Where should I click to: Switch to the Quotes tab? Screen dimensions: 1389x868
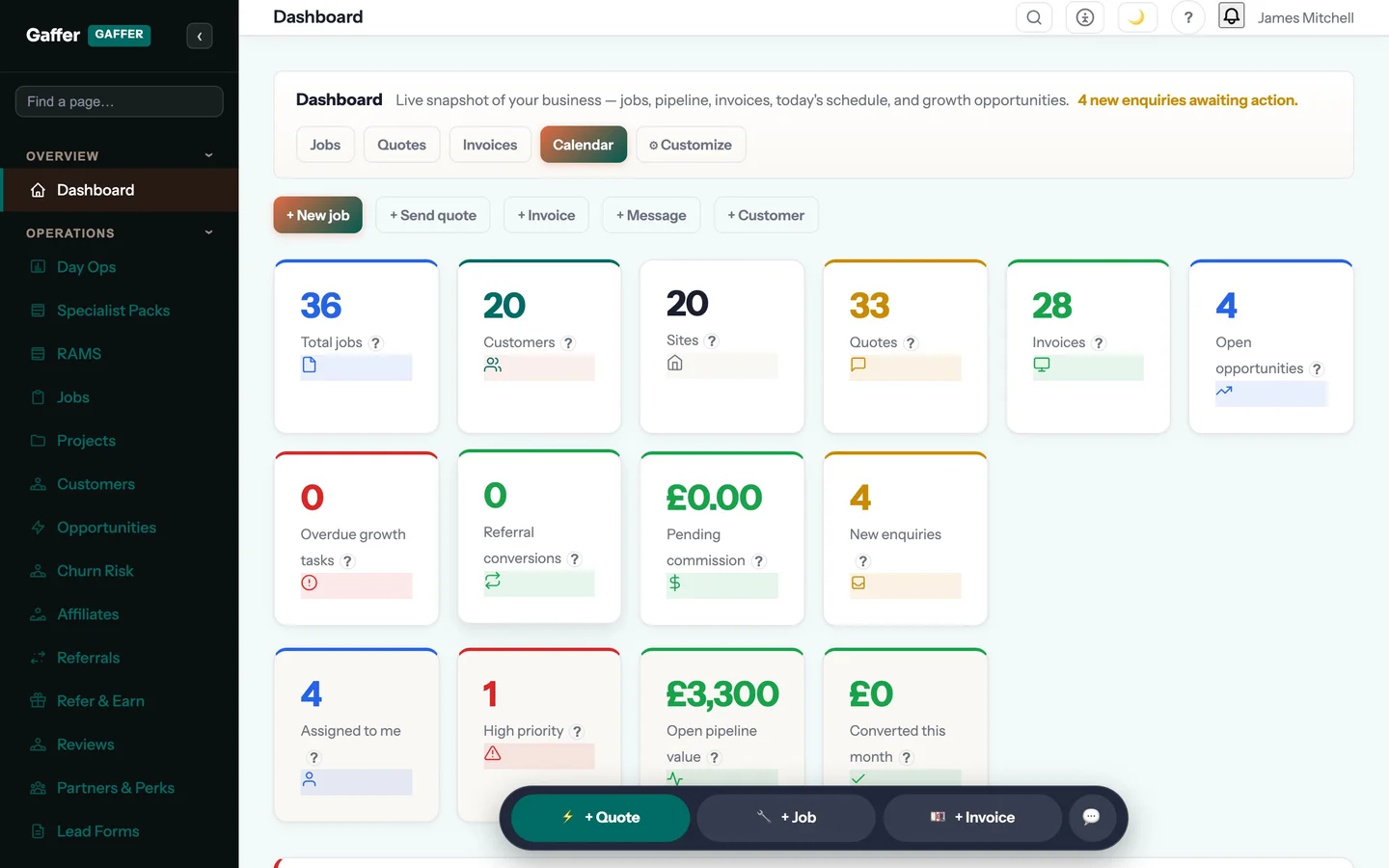[401, 145]
